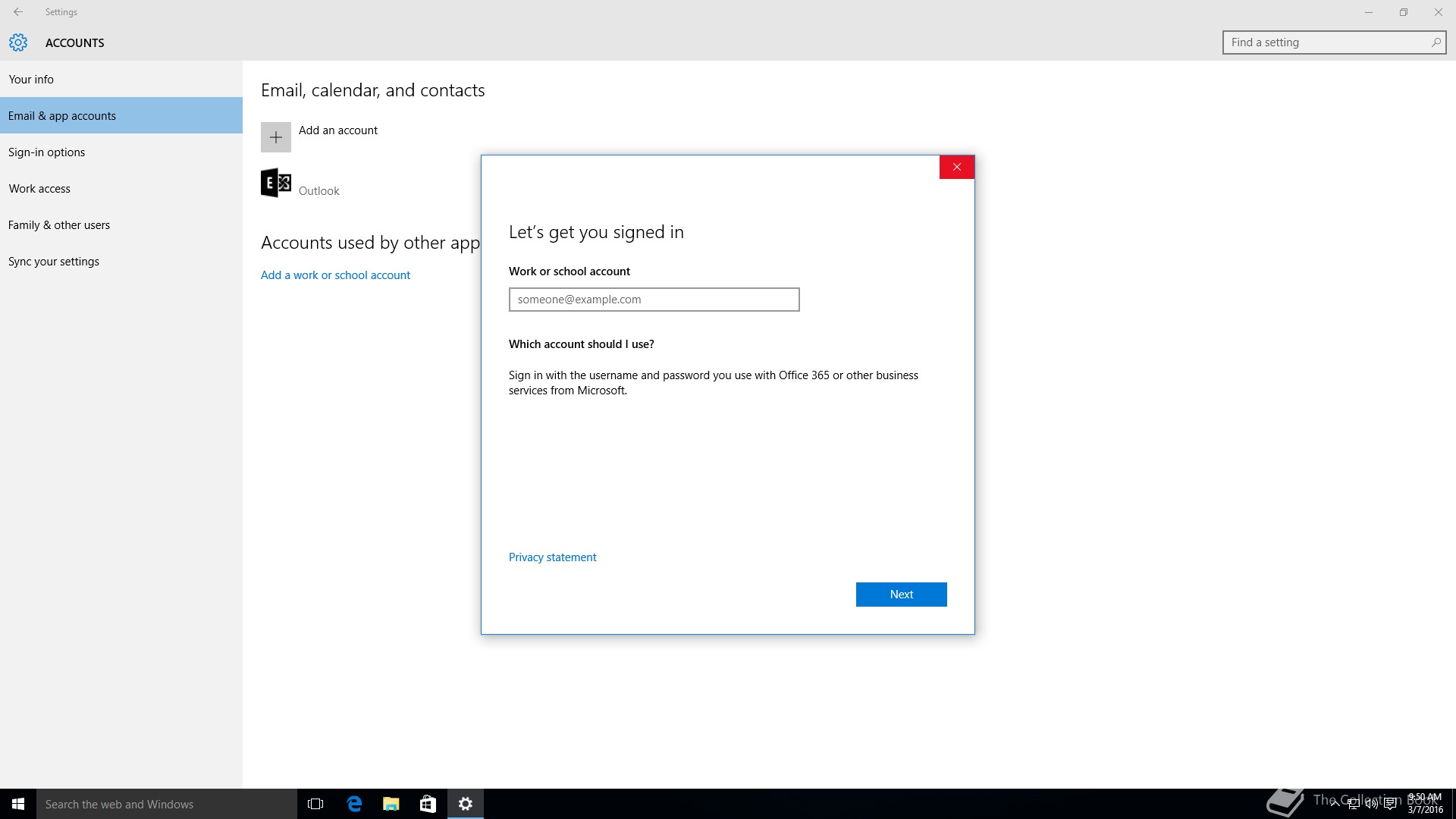Close the sign-in dialog with red X

(956, 167)
